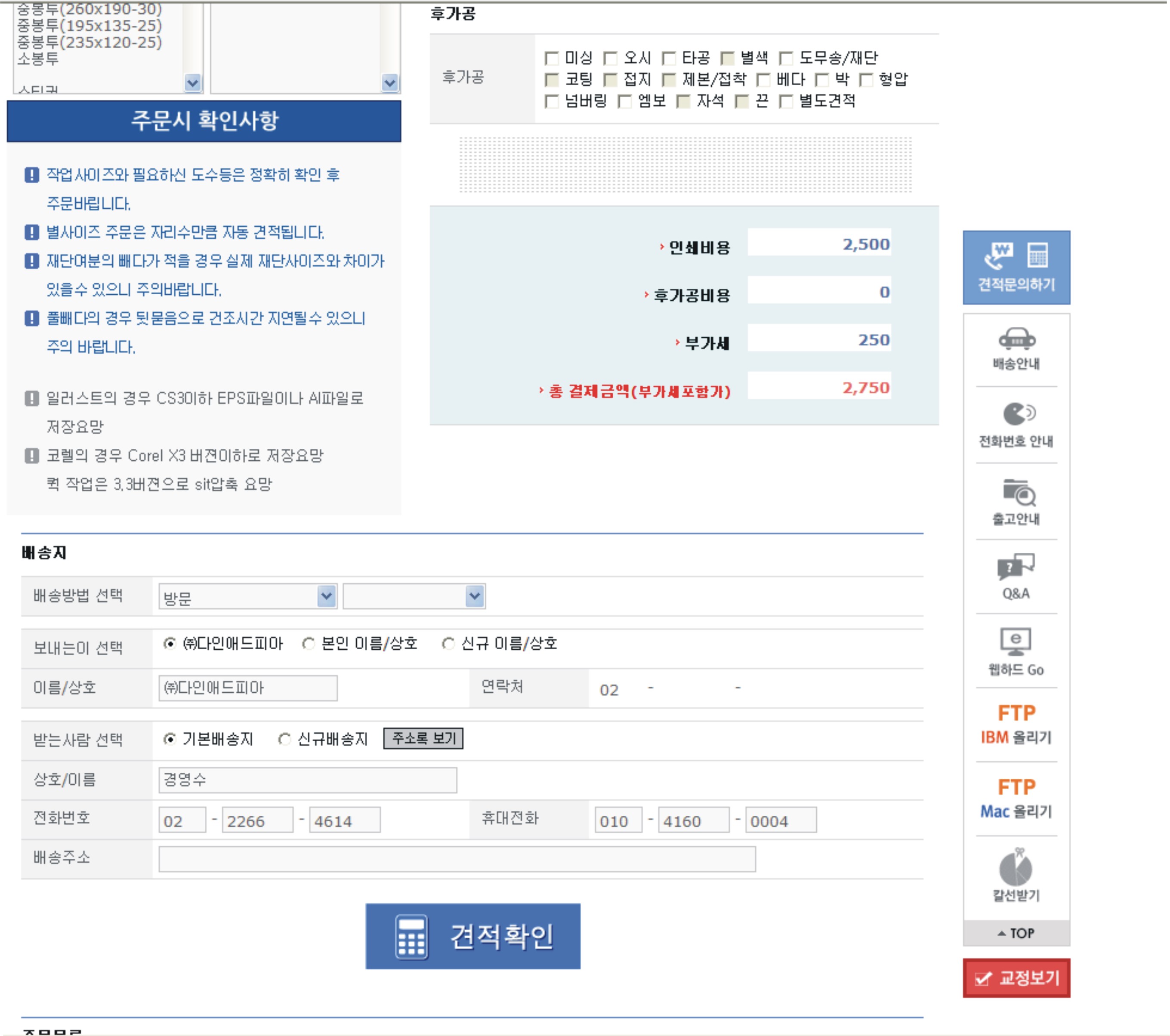The height and width of the screenshot is (1036, 1170).
Task: Choose 본인 이름/상호 sender option
Action: coord(308,644)
